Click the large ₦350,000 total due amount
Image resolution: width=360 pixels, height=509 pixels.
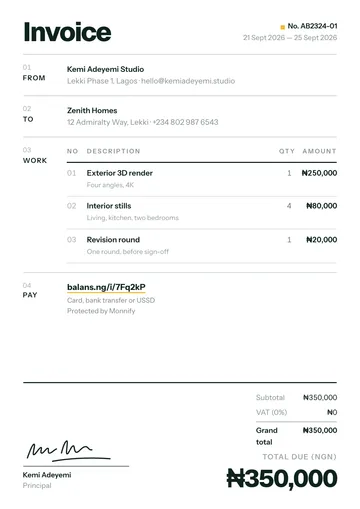282,478
